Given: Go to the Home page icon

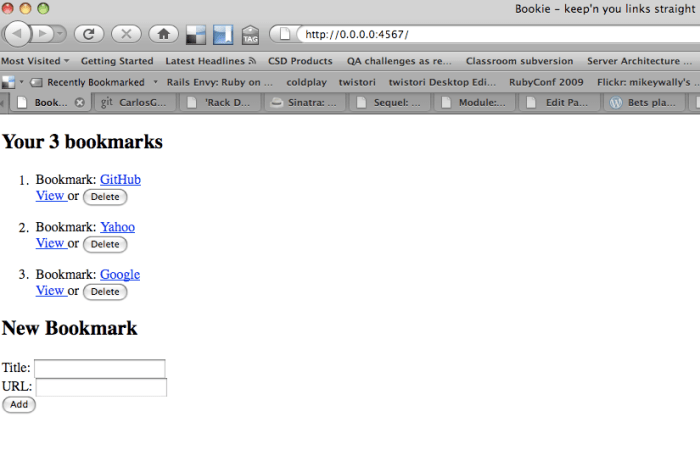Looking at the screenshot, I should tap(163, 34).
